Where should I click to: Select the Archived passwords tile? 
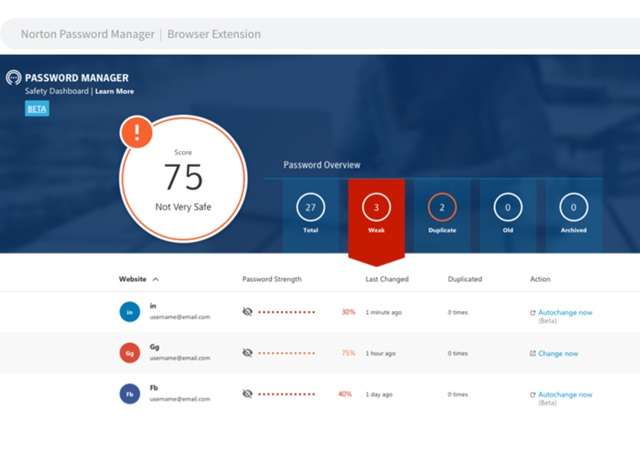573,215
